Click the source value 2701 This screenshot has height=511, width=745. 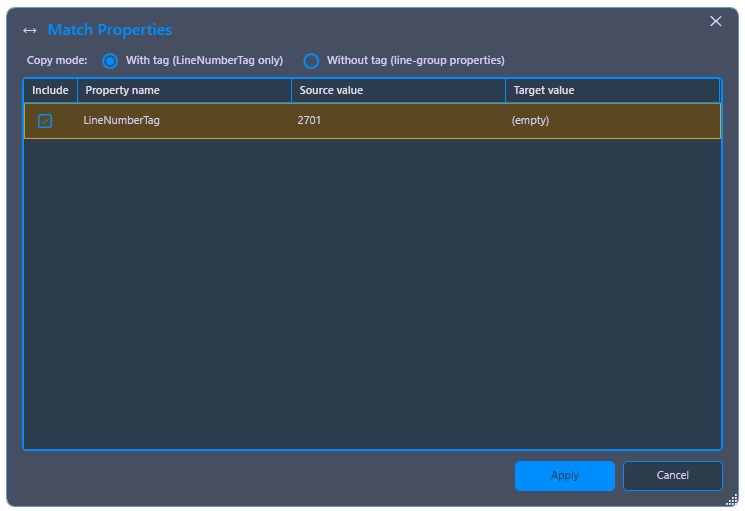309,120
